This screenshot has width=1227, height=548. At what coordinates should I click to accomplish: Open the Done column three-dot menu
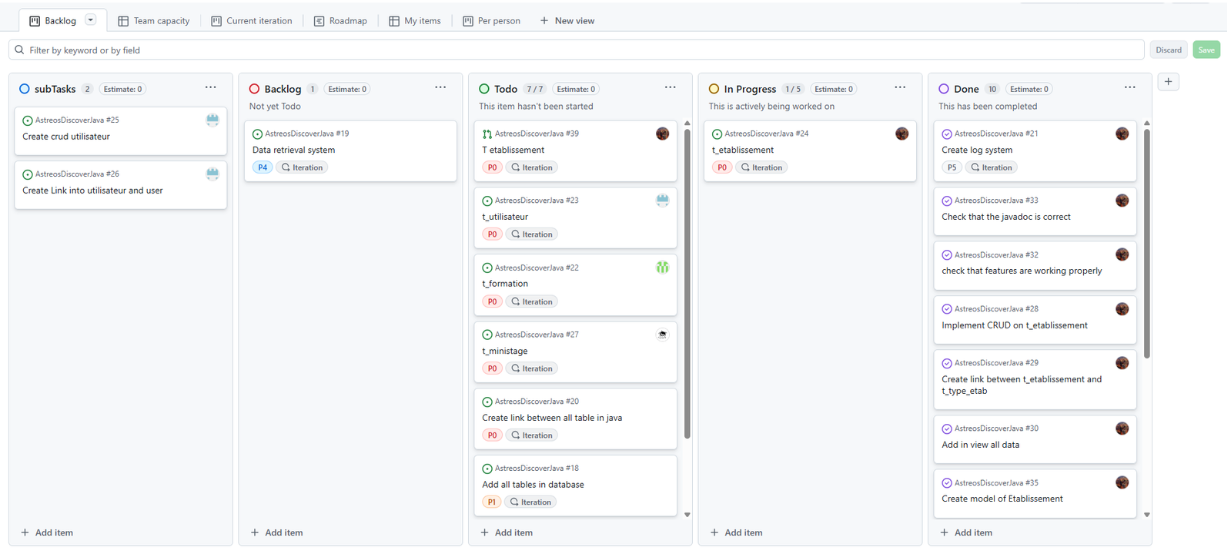click(x=1130, y=88)
